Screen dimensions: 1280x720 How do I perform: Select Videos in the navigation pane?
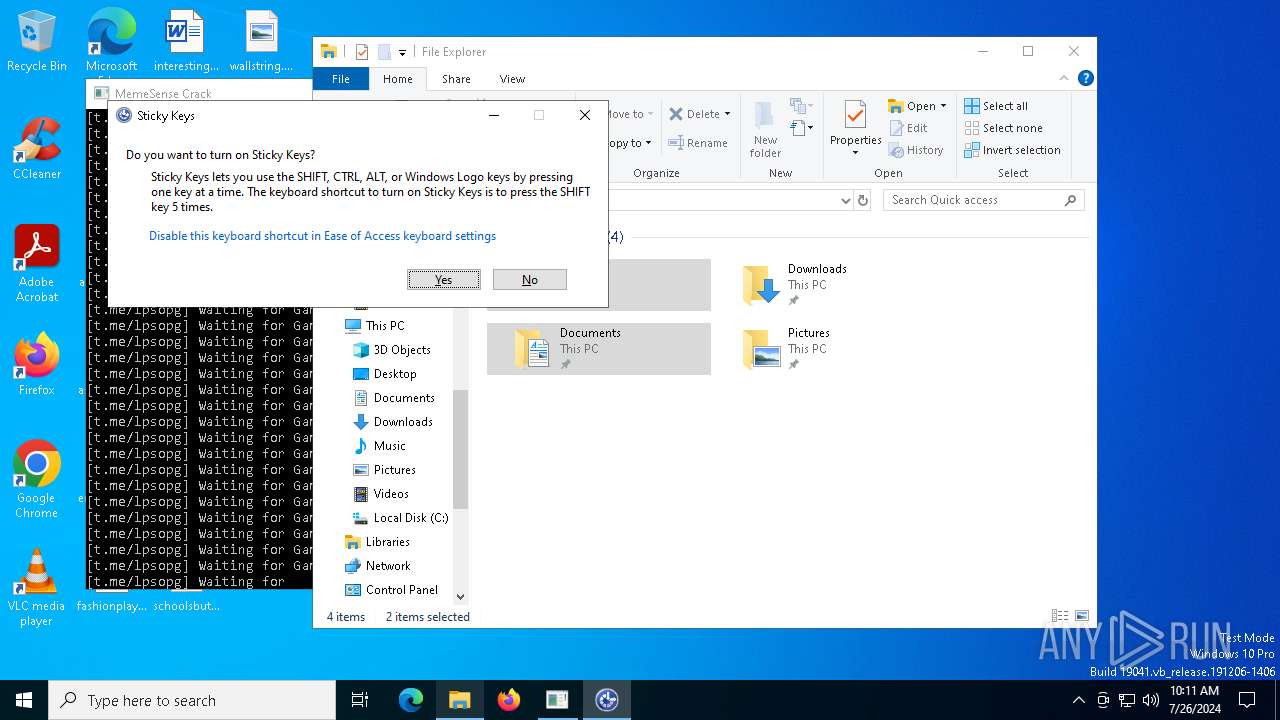(x=391, y=494)
